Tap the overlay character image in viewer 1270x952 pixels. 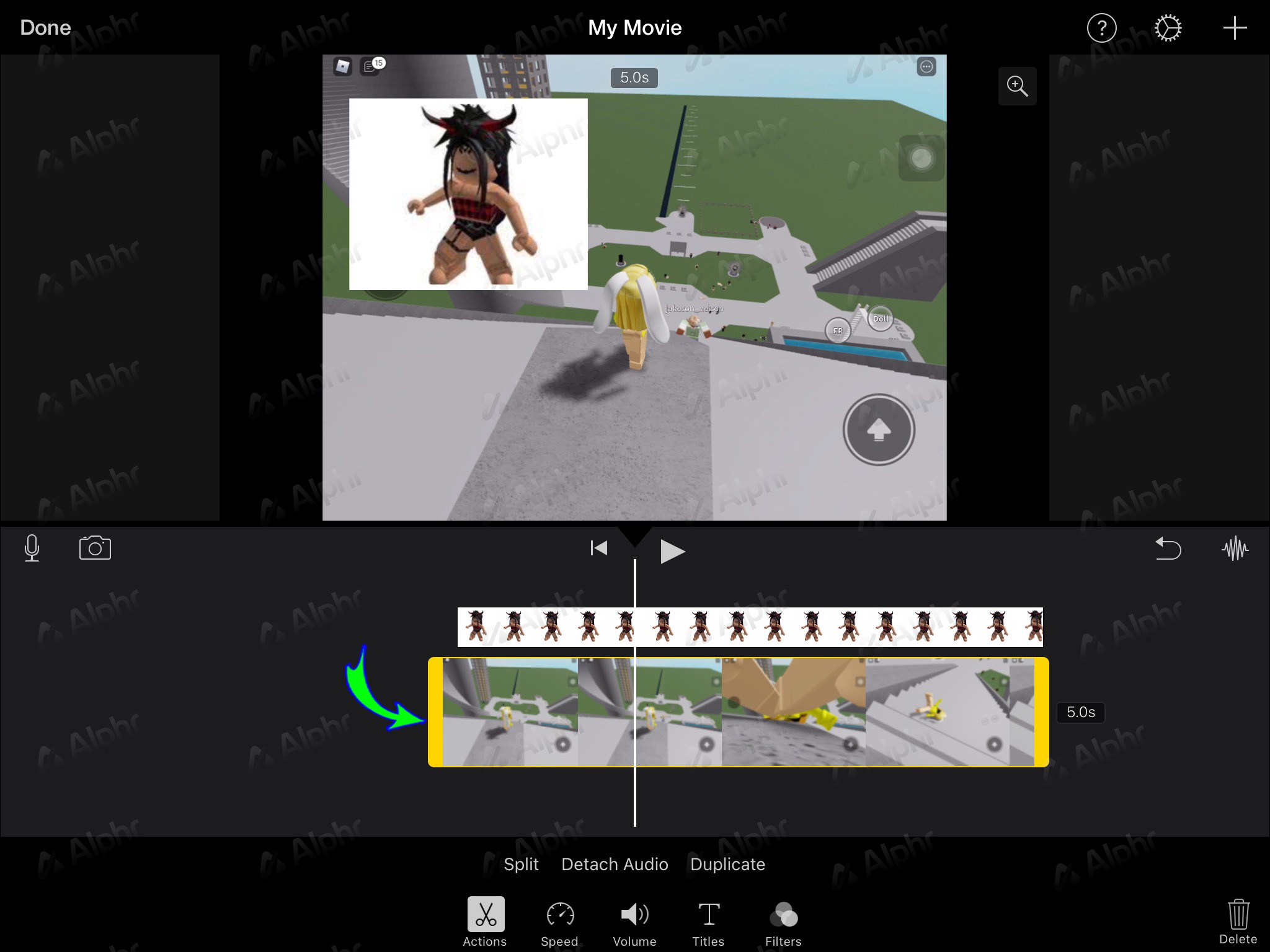click(468, 194)
